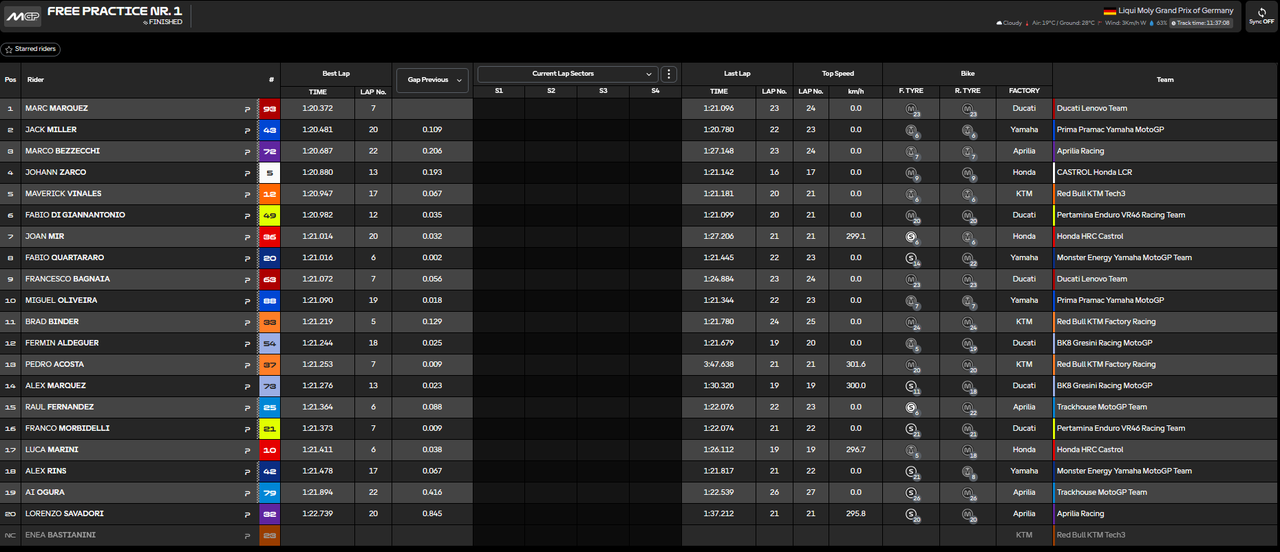Screen dimensions: 1280x552
Task: Click Brad Binder front tyre icon
Action: [911, 322]
